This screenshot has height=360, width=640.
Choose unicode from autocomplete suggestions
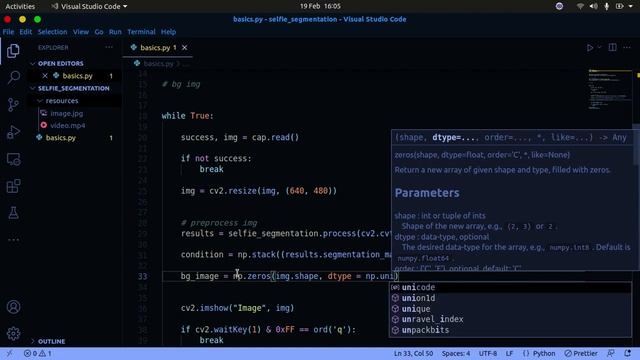tap(510, 287)
